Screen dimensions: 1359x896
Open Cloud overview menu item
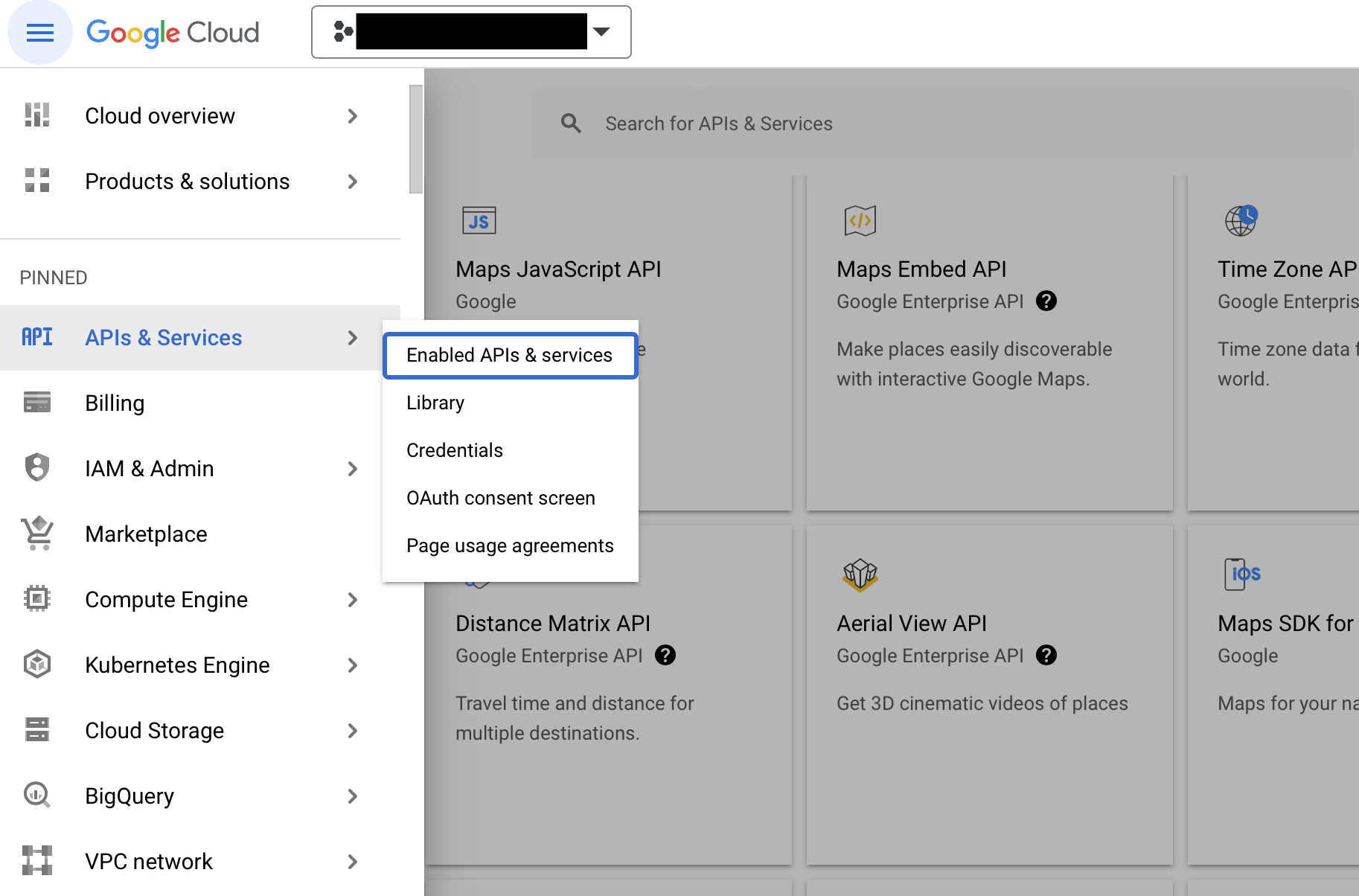(160, 116)
